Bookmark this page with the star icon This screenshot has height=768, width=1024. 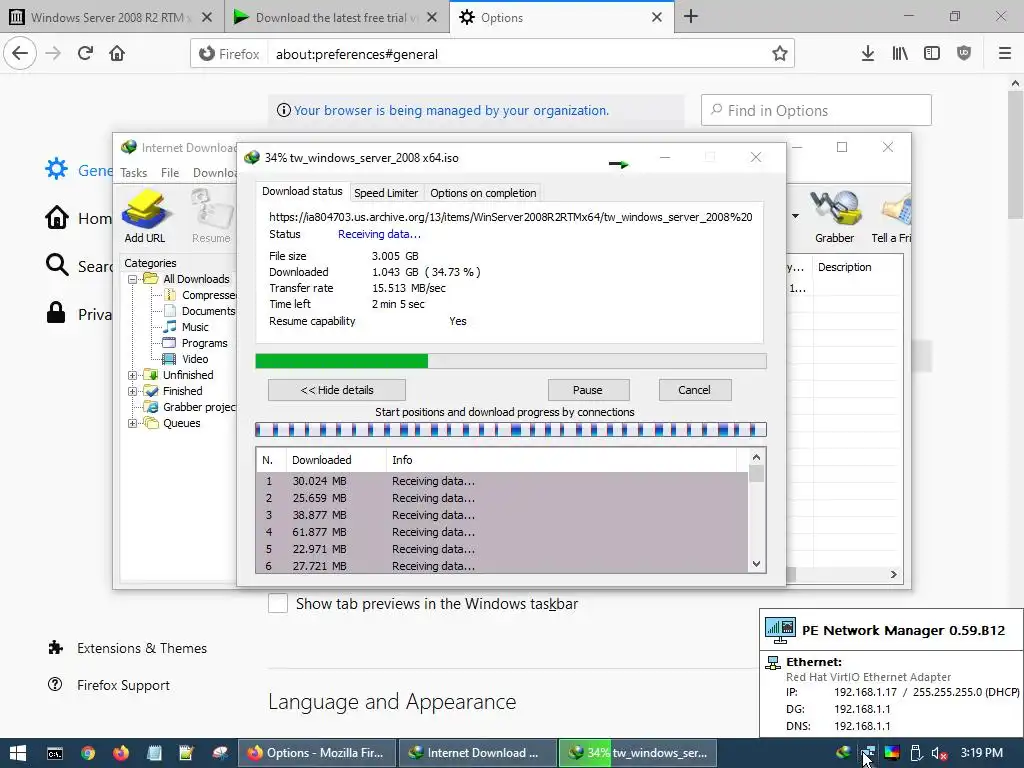780,54
